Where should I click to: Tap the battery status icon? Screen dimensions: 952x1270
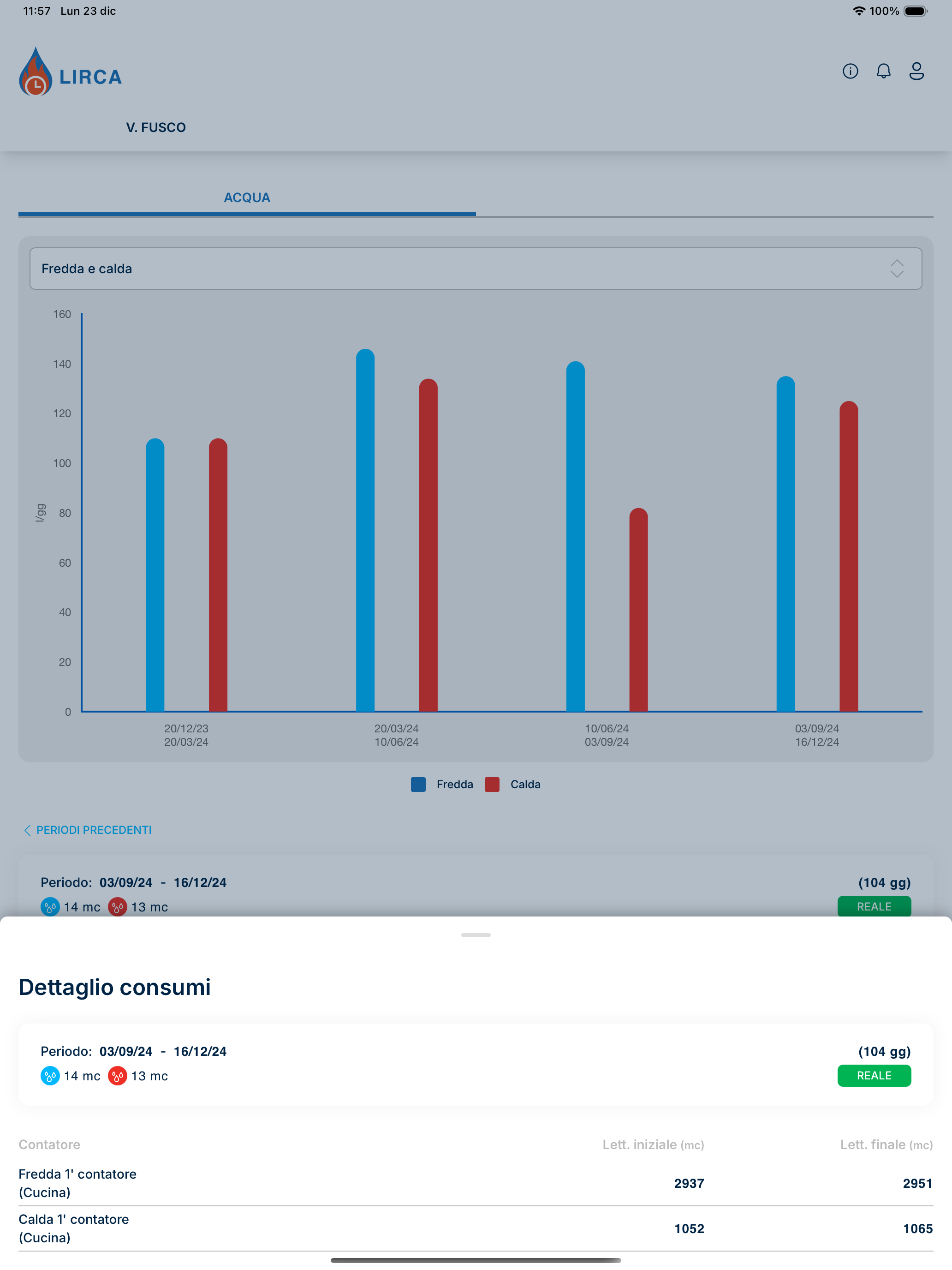[915, 11]
